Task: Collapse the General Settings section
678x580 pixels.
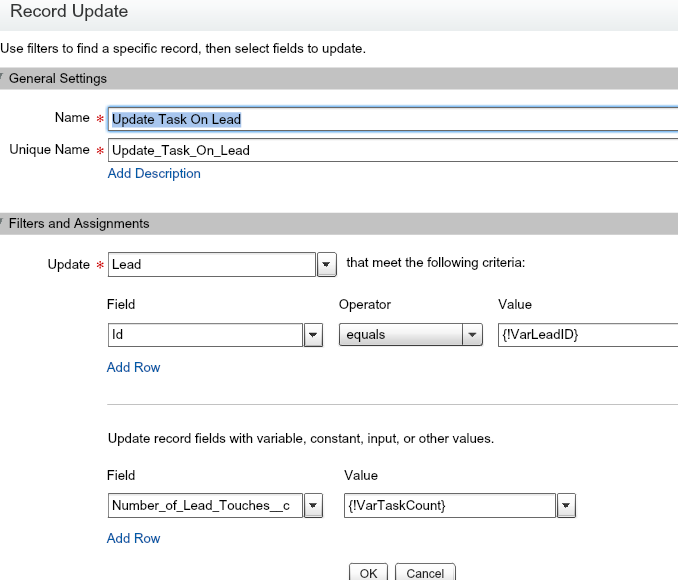Action: tap(3, 78)
